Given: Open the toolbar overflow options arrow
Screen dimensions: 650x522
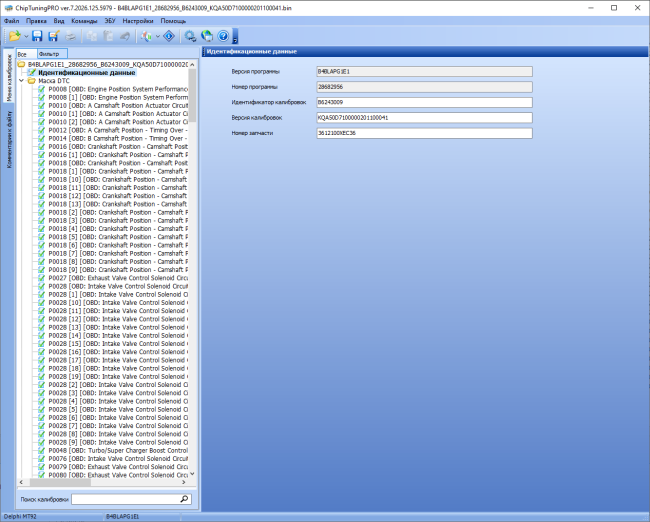Looking at the screenshot, I should click(x=235, y=36).
